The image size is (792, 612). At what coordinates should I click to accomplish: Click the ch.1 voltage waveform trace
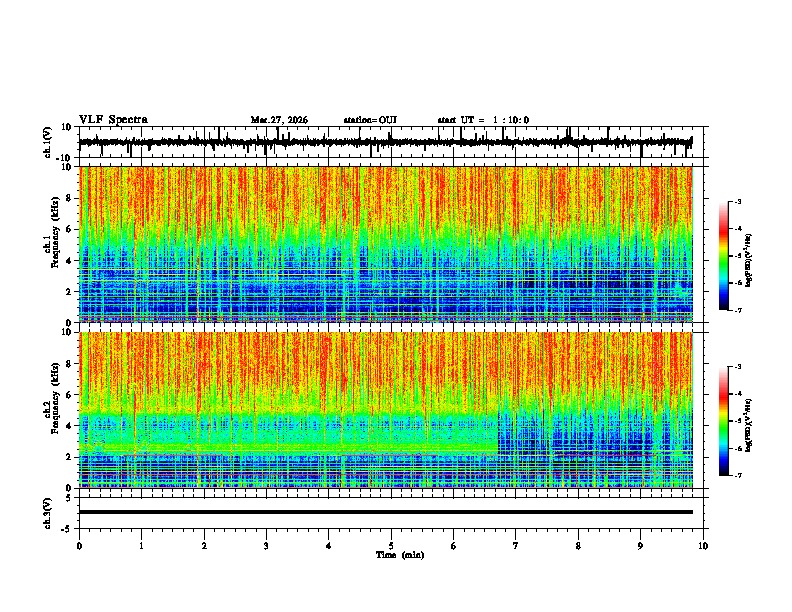[385, 142]
